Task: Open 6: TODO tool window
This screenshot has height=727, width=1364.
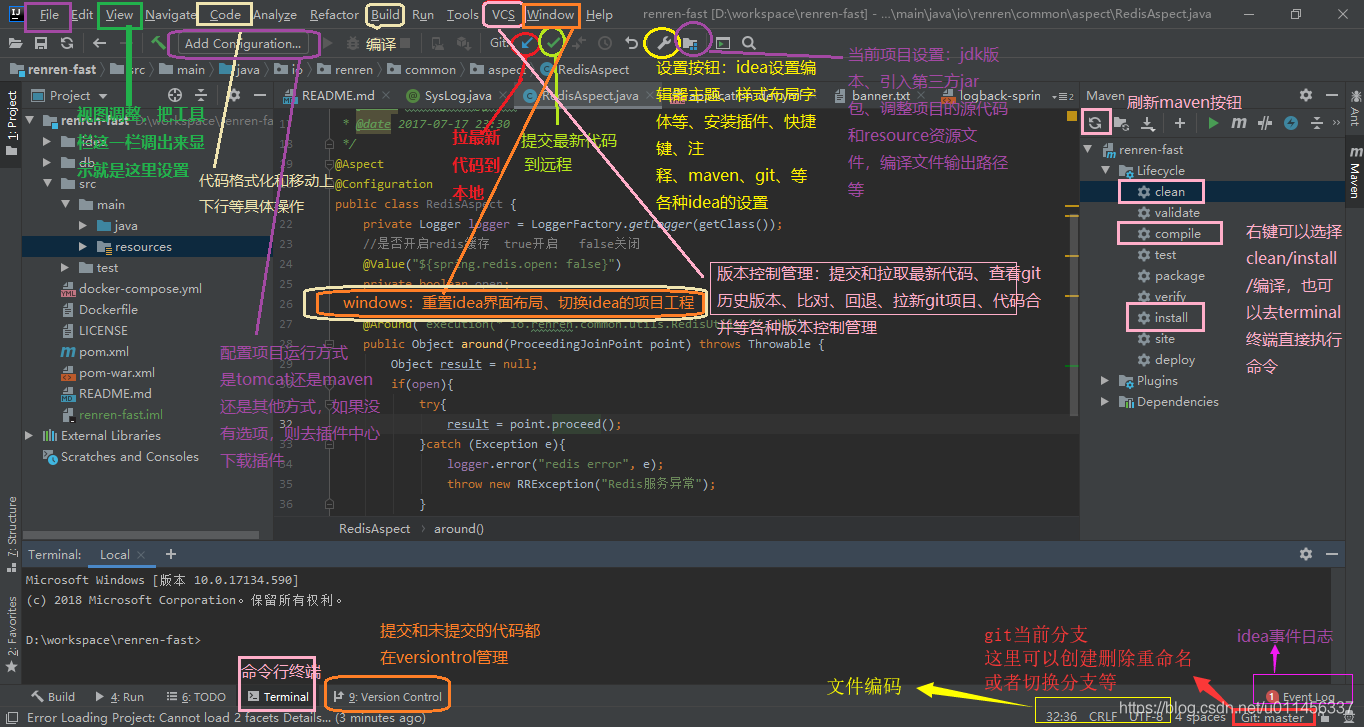Action: pyautogui.click(x=197, y=697)
